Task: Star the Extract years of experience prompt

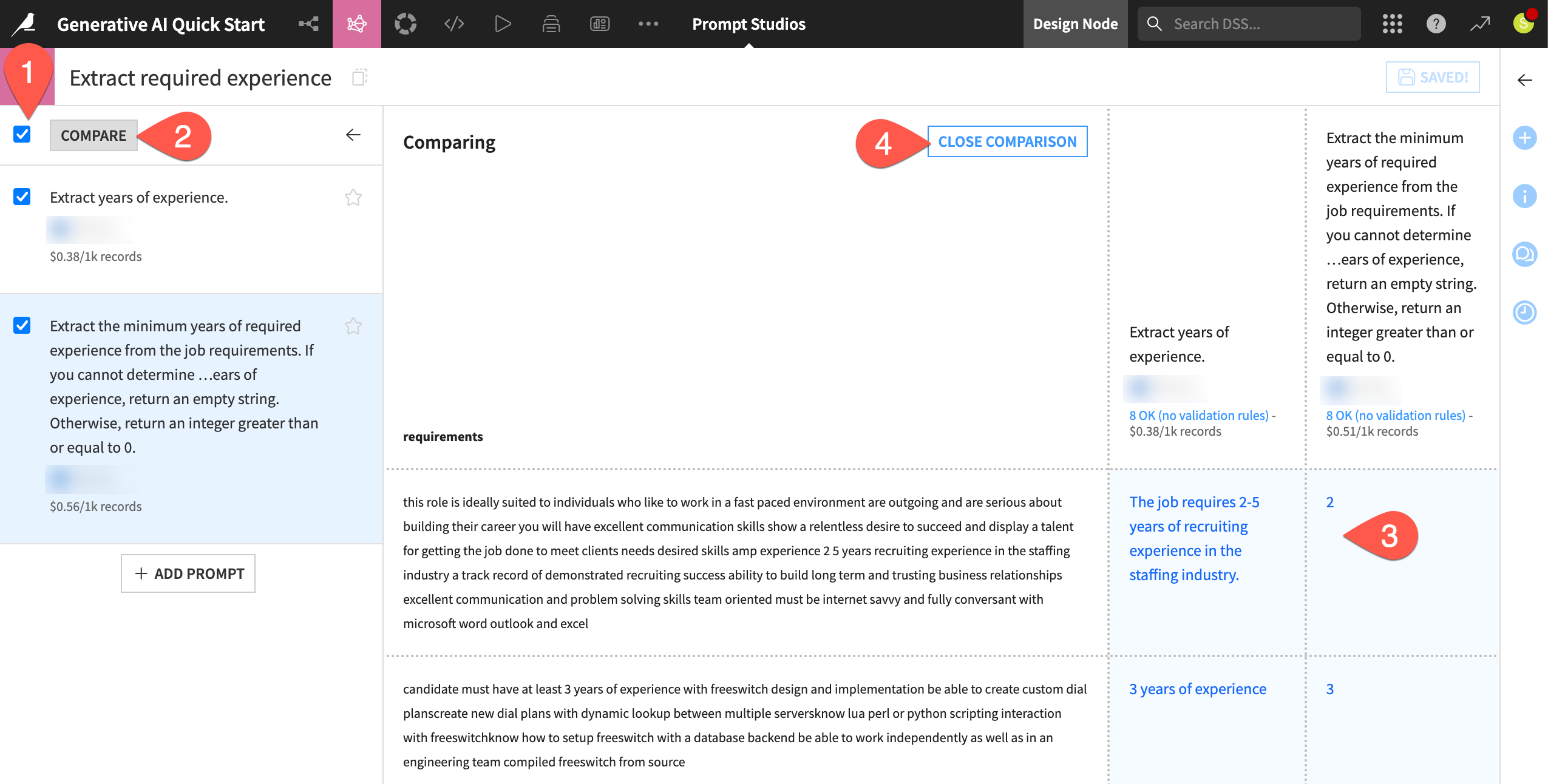Action: coord(353,198)
